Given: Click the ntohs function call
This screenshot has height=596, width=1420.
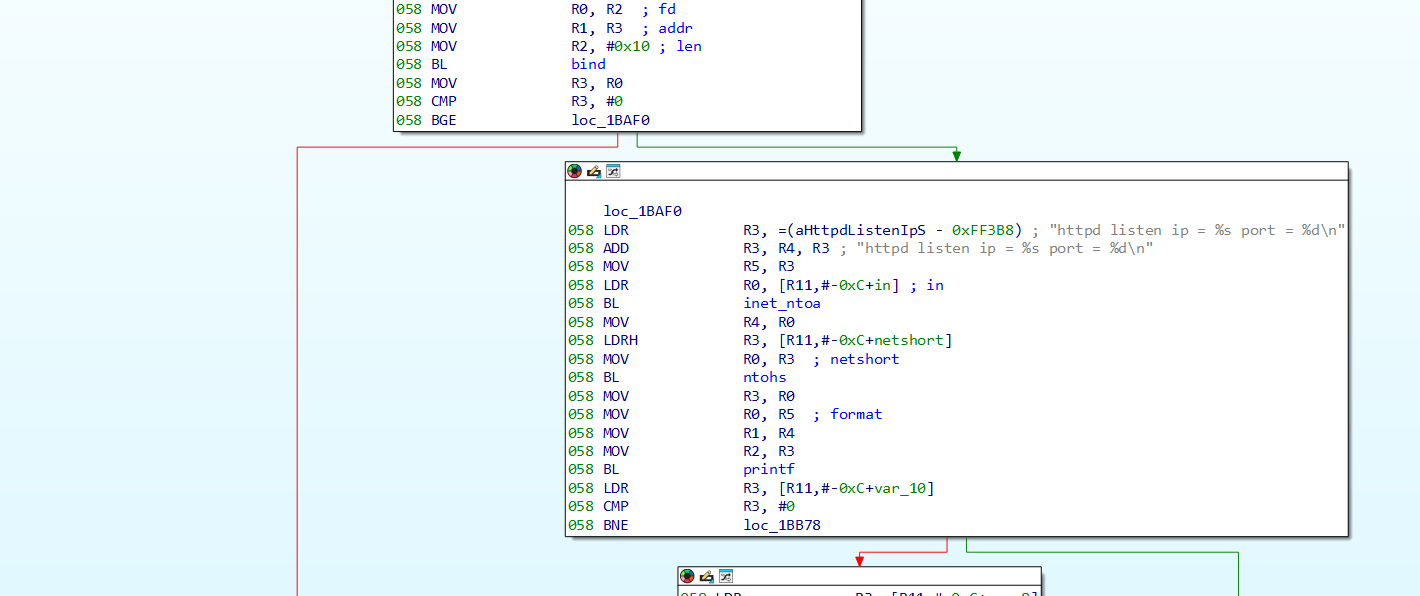Looking at the screenshot, I should pyautogui.click(x=764, y=377).
